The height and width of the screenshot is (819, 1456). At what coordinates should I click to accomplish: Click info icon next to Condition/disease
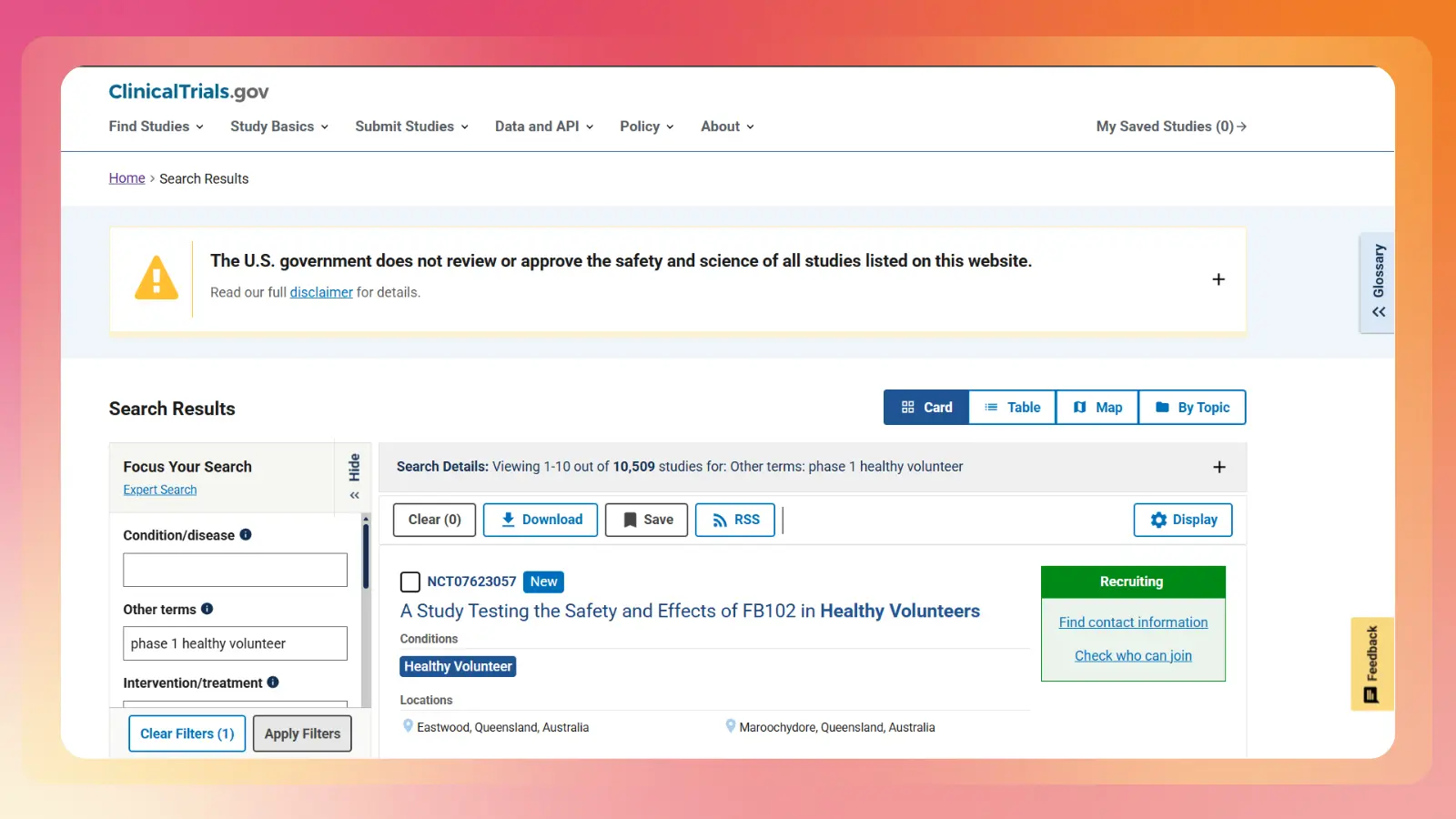click(x=246, y=535)
